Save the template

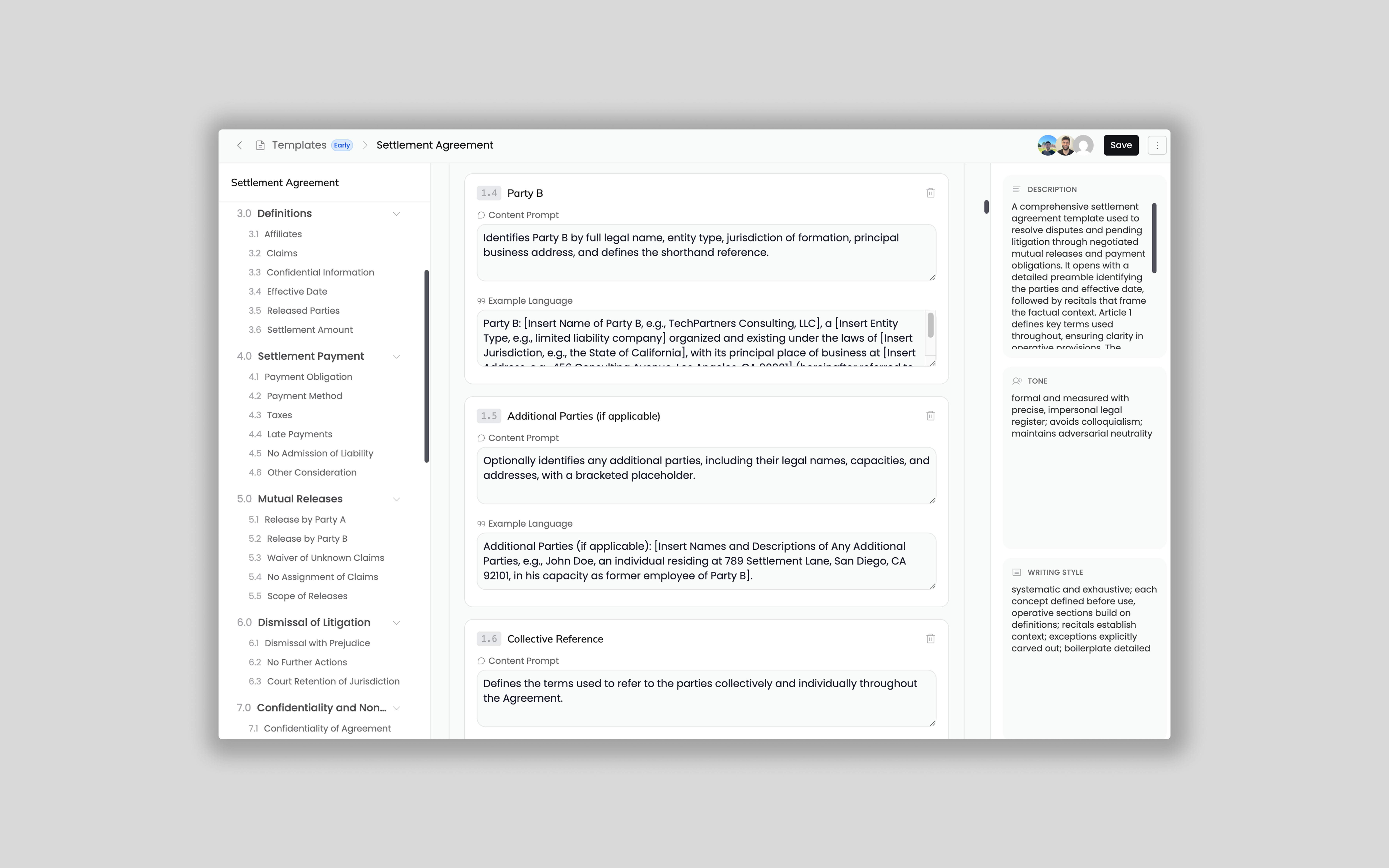[x=1120, y=145]
